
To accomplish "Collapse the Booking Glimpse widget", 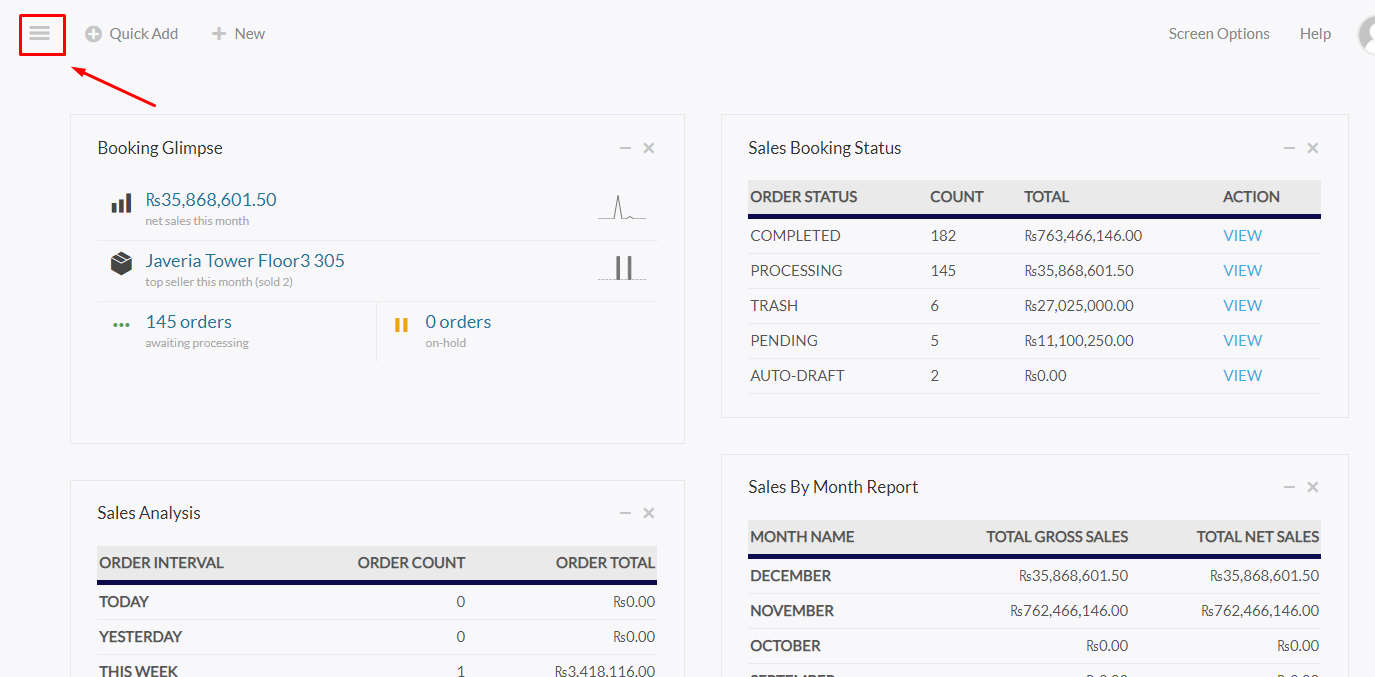I will [625, 148].
